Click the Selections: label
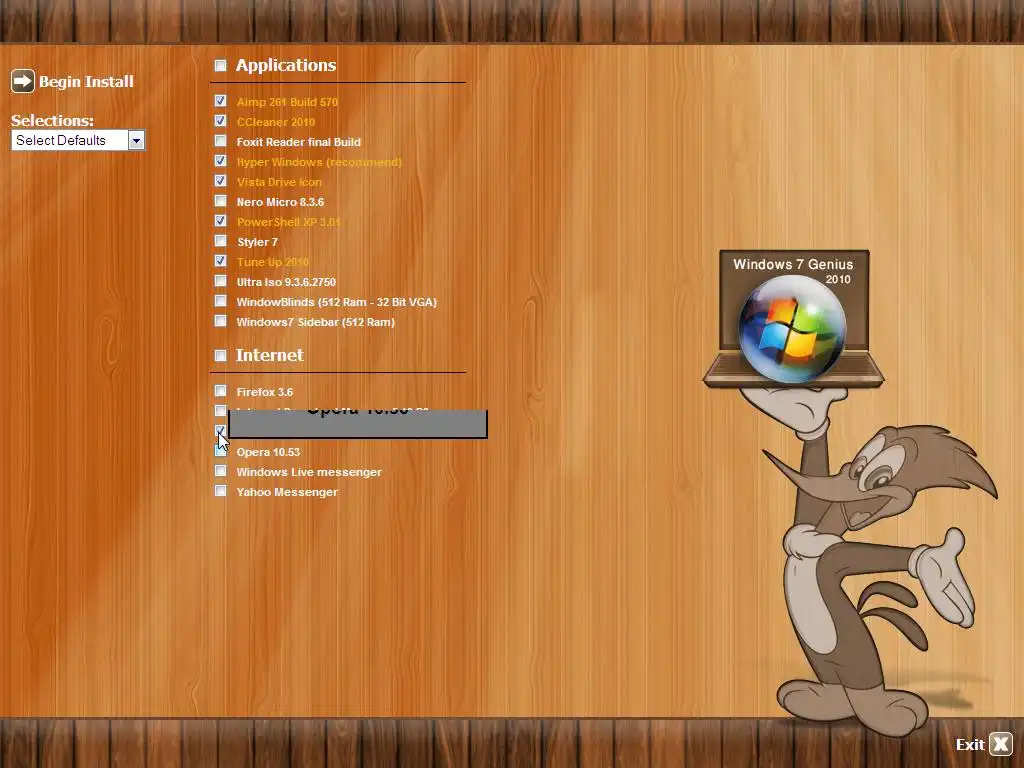 [x=52, y=121]
